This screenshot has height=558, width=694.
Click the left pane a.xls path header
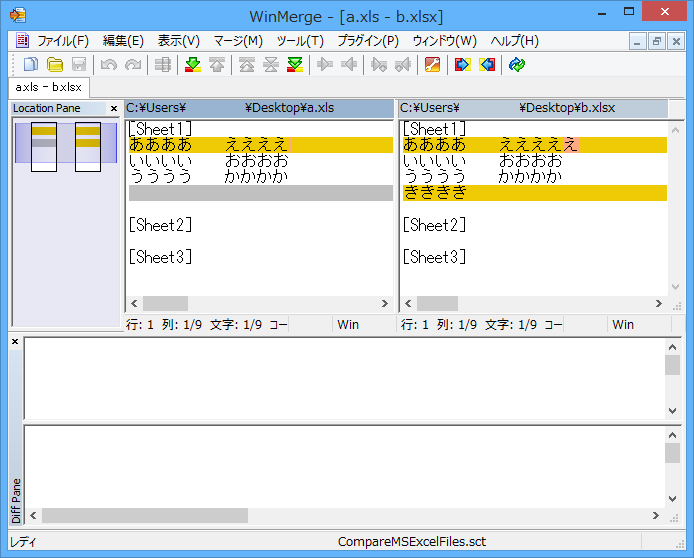point(260,108)
